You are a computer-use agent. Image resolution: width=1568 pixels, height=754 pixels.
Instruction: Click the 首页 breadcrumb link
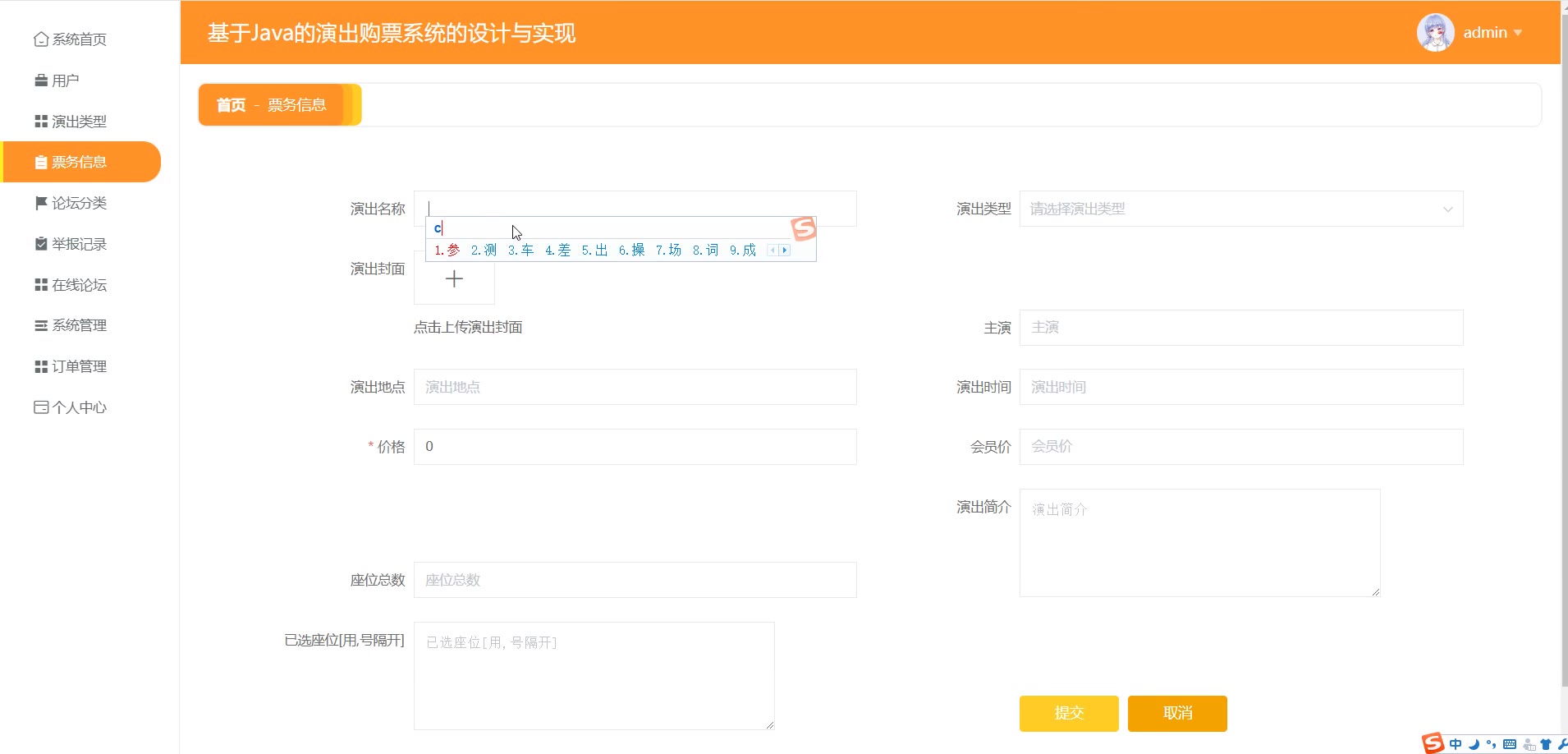click(231, 105)
